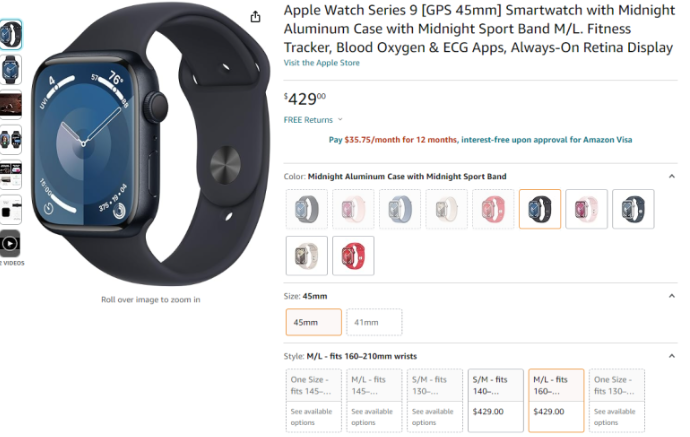Select M/L fits 160 style option
The height and width of the screenshot is (437, 690).
(556, 400)
